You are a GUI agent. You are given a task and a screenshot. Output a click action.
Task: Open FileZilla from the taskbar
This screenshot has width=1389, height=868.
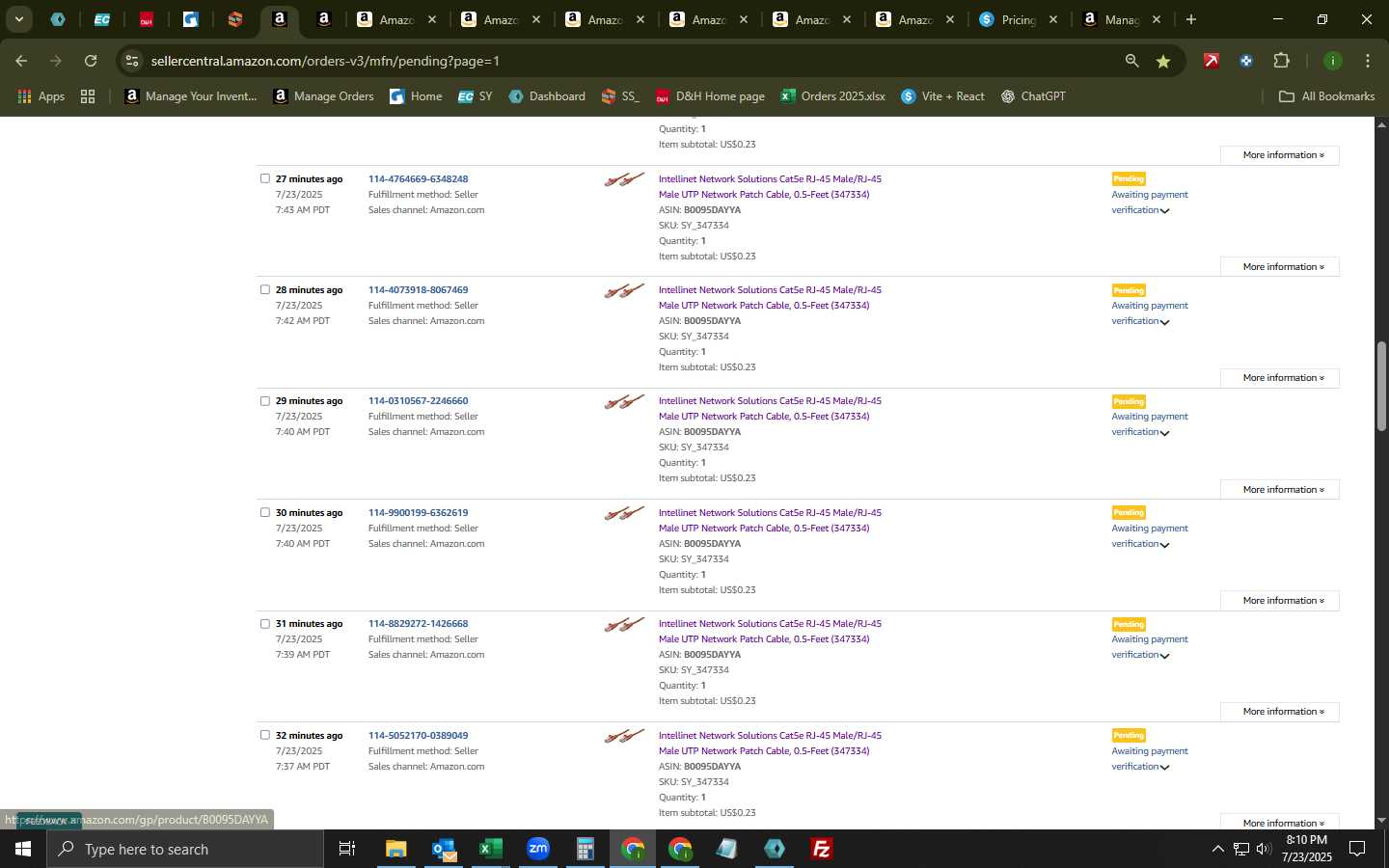pyautogui.click(x=822, y=849)
